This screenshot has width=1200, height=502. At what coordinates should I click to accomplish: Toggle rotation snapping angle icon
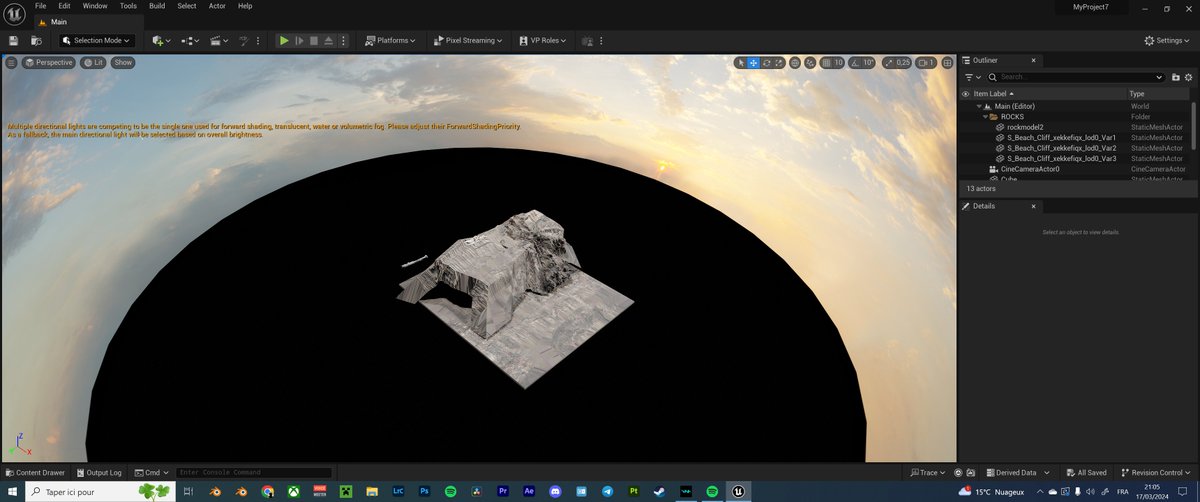click(x=855, y=62)
